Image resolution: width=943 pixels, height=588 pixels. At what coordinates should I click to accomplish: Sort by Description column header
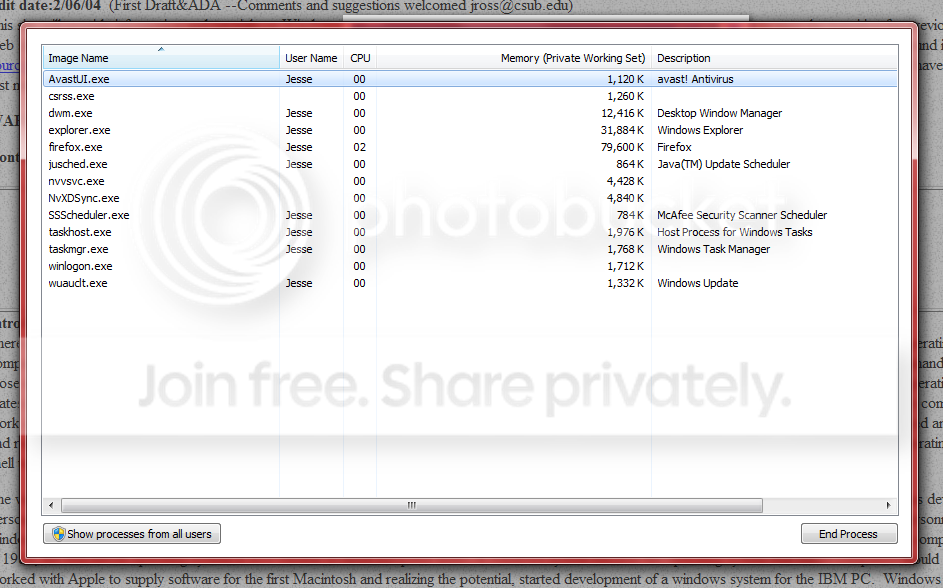pyautogui.click(x=775, y=58)
